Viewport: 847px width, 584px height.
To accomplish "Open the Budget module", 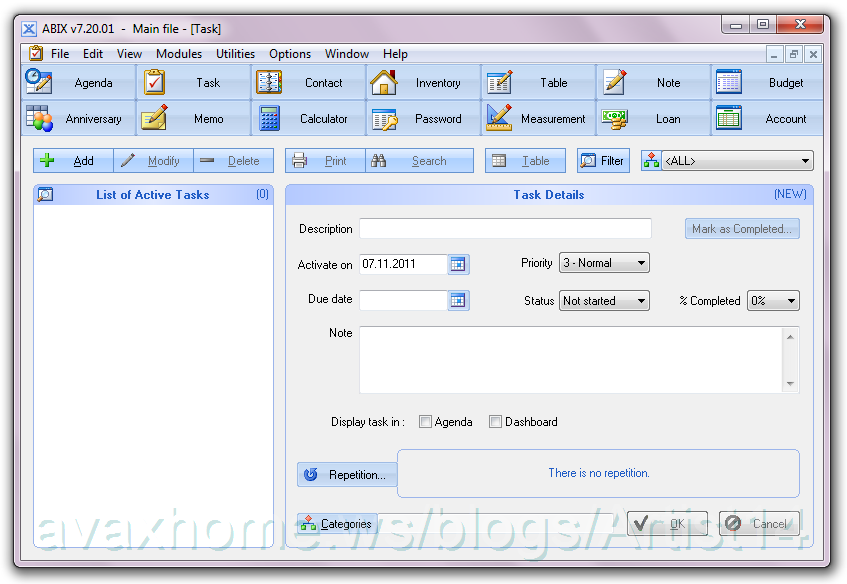I will (x=768, y=83).
